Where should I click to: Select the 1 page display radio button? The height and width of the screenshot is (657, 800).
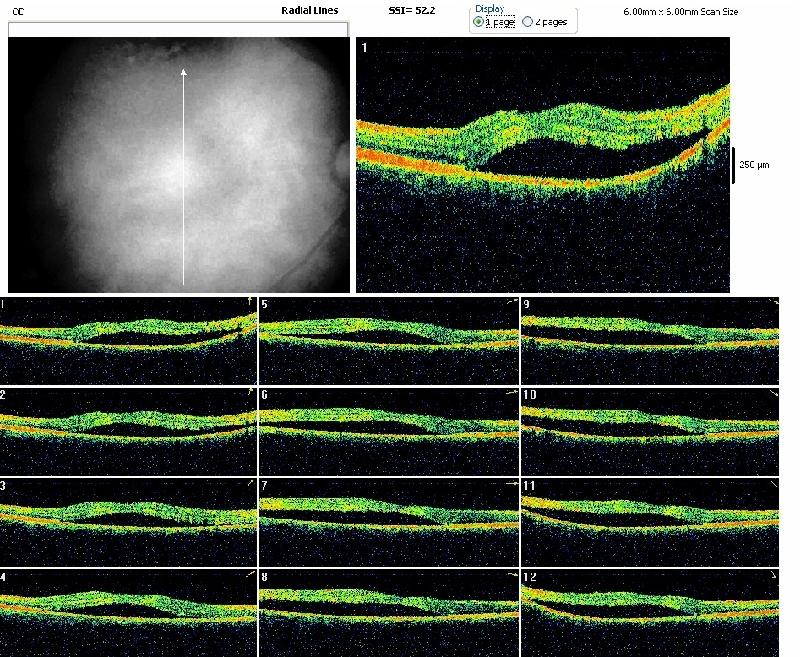point(478,22)
